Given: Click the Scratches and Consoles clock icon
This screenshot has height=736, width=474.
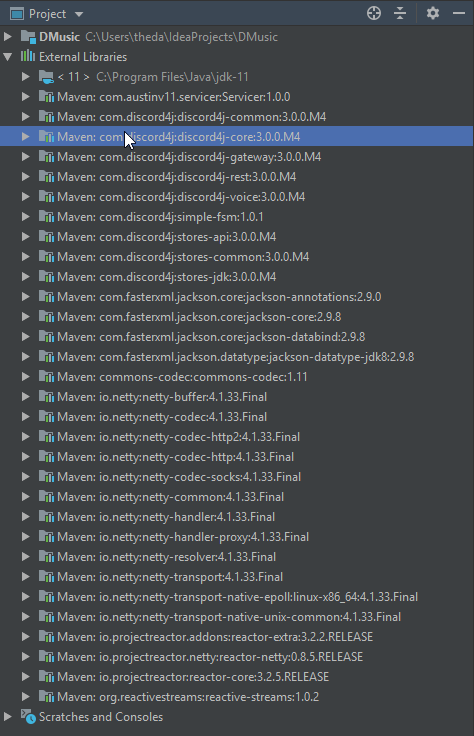Looking at the screenshot, I should (28, 717).
